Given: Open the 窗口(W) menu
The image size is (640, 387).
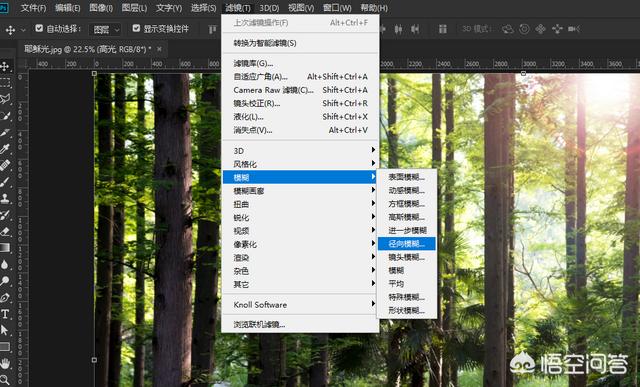Looking at the screenshot, I should (x=337, y=8).
